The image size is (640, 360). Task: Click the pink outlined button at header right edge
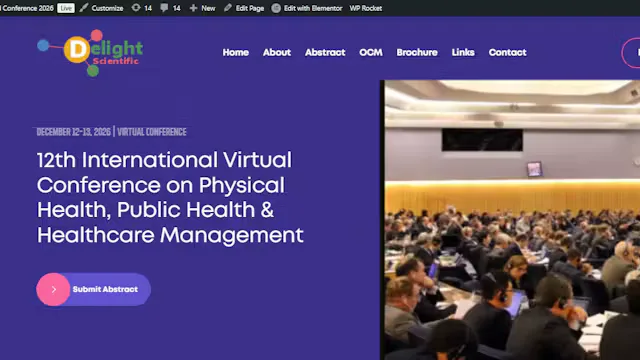631,53
